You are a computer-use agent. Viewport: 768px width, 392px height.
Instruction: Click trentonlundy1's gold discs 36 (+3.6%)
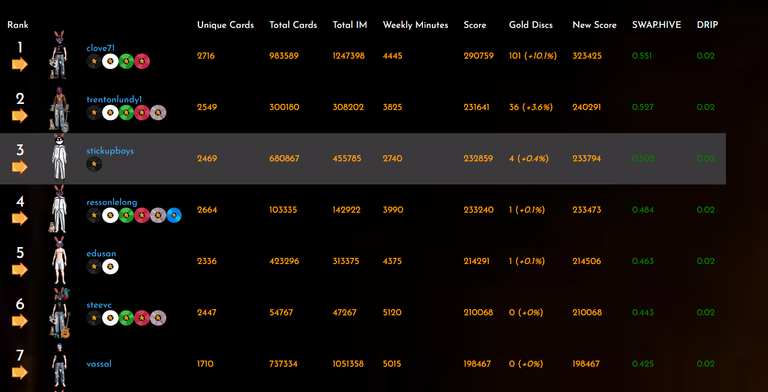[531, 107]
